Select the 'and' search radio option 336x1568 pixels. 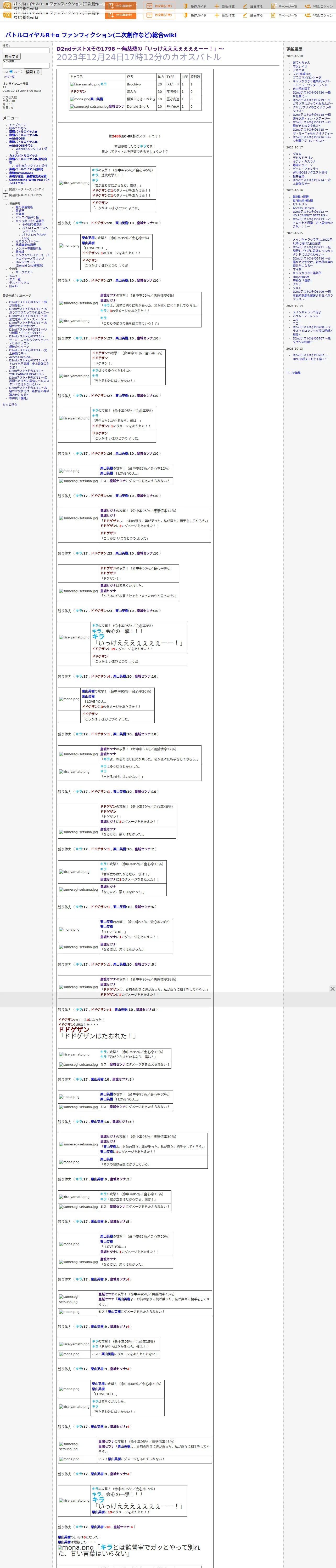point(11,71)
